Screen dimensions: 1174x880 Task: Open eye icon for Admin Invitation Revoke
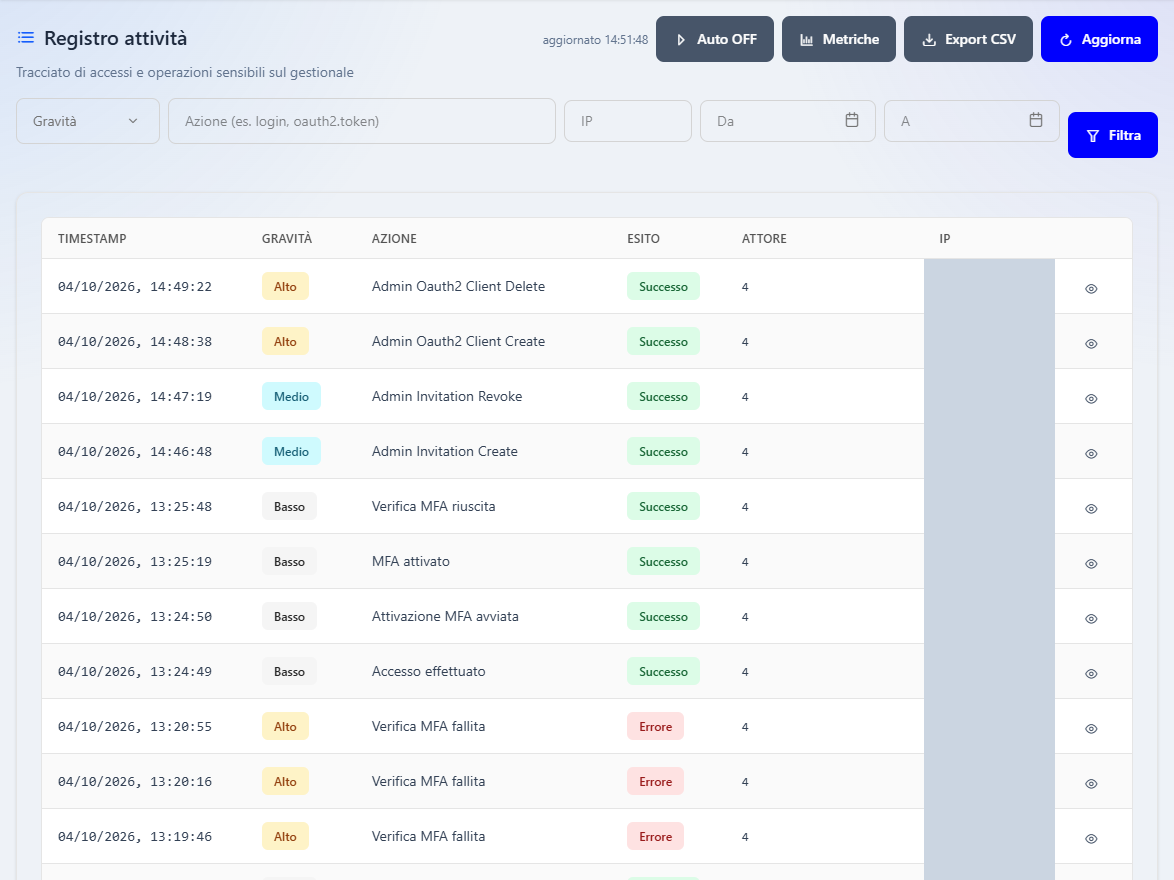(x=1091, y=398)
